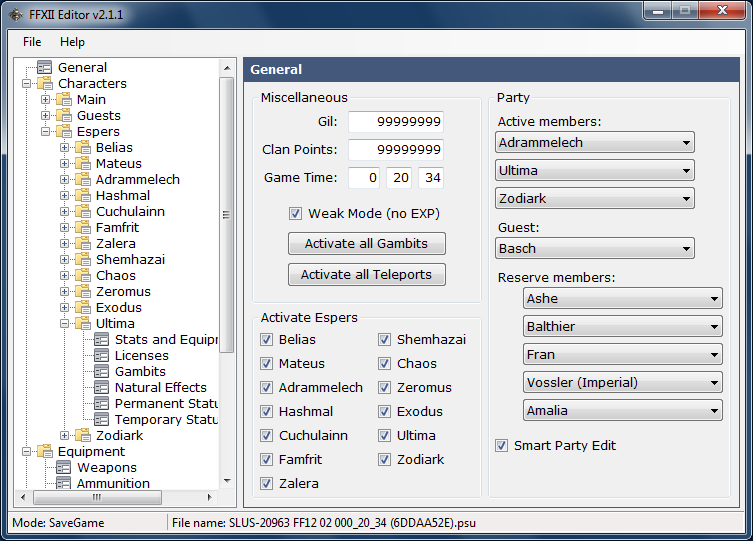The image size is (753, 541).
Task: Open the Fran reserve member dropdown
Action: point(623,355)
